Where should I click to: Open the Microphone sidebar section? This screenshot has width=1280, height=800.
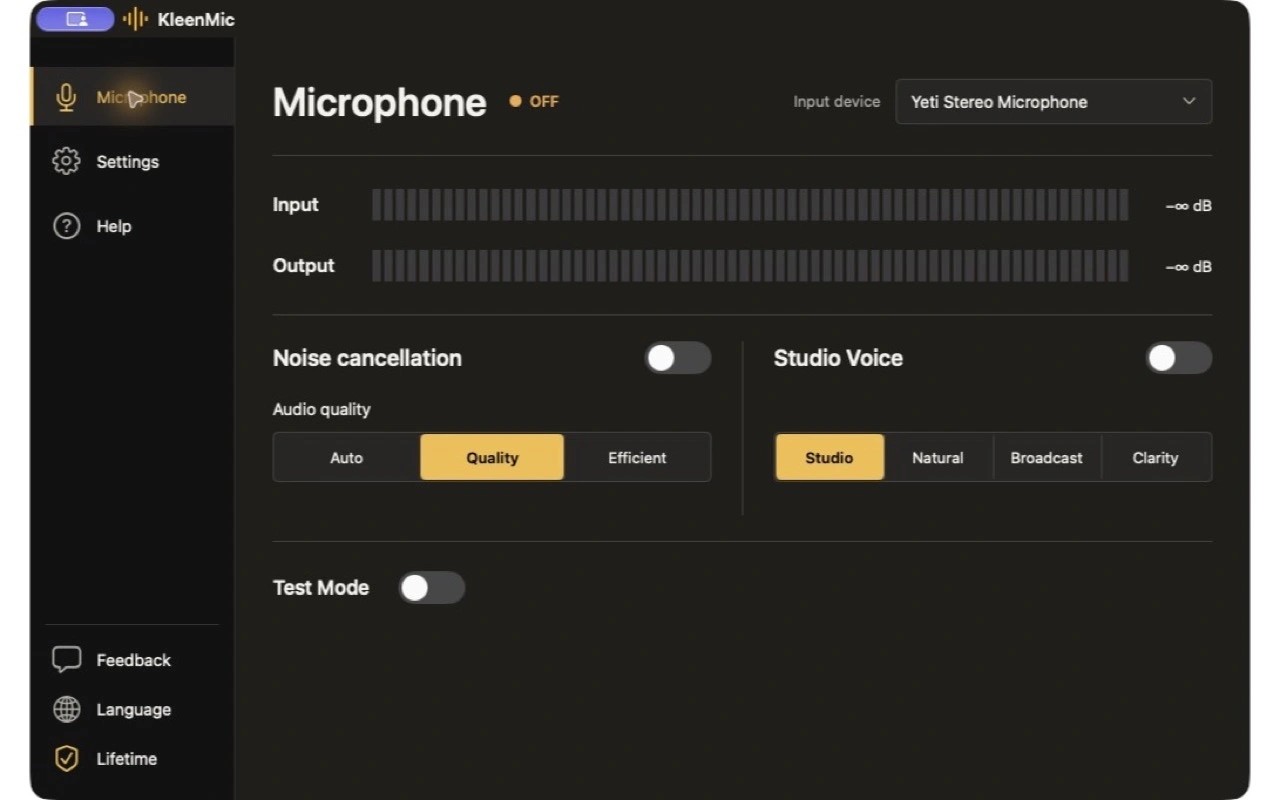coord(133,97)
